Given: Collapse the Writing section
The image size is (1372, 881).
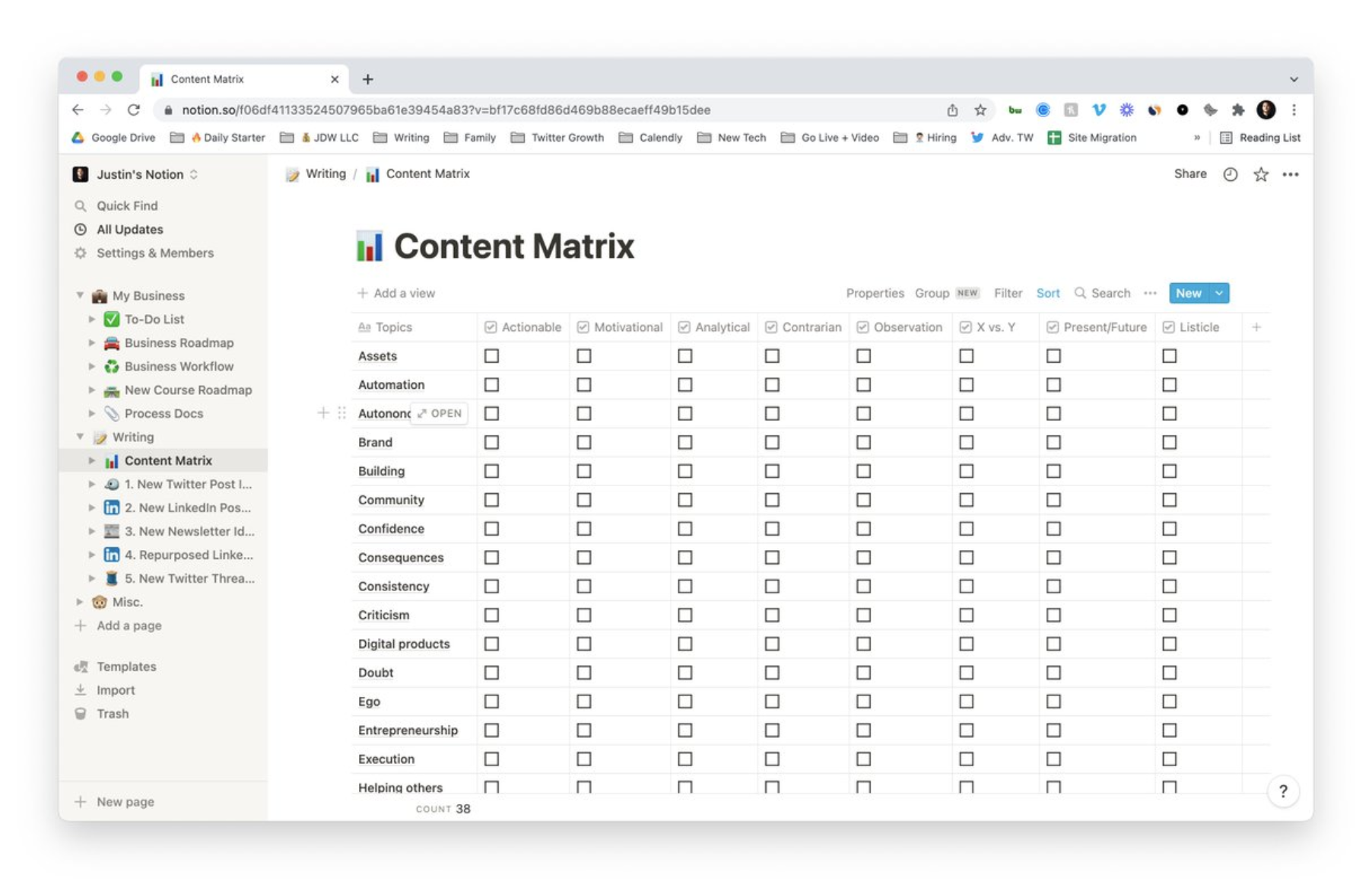Looking at the screenshot, I should [80, 437].
